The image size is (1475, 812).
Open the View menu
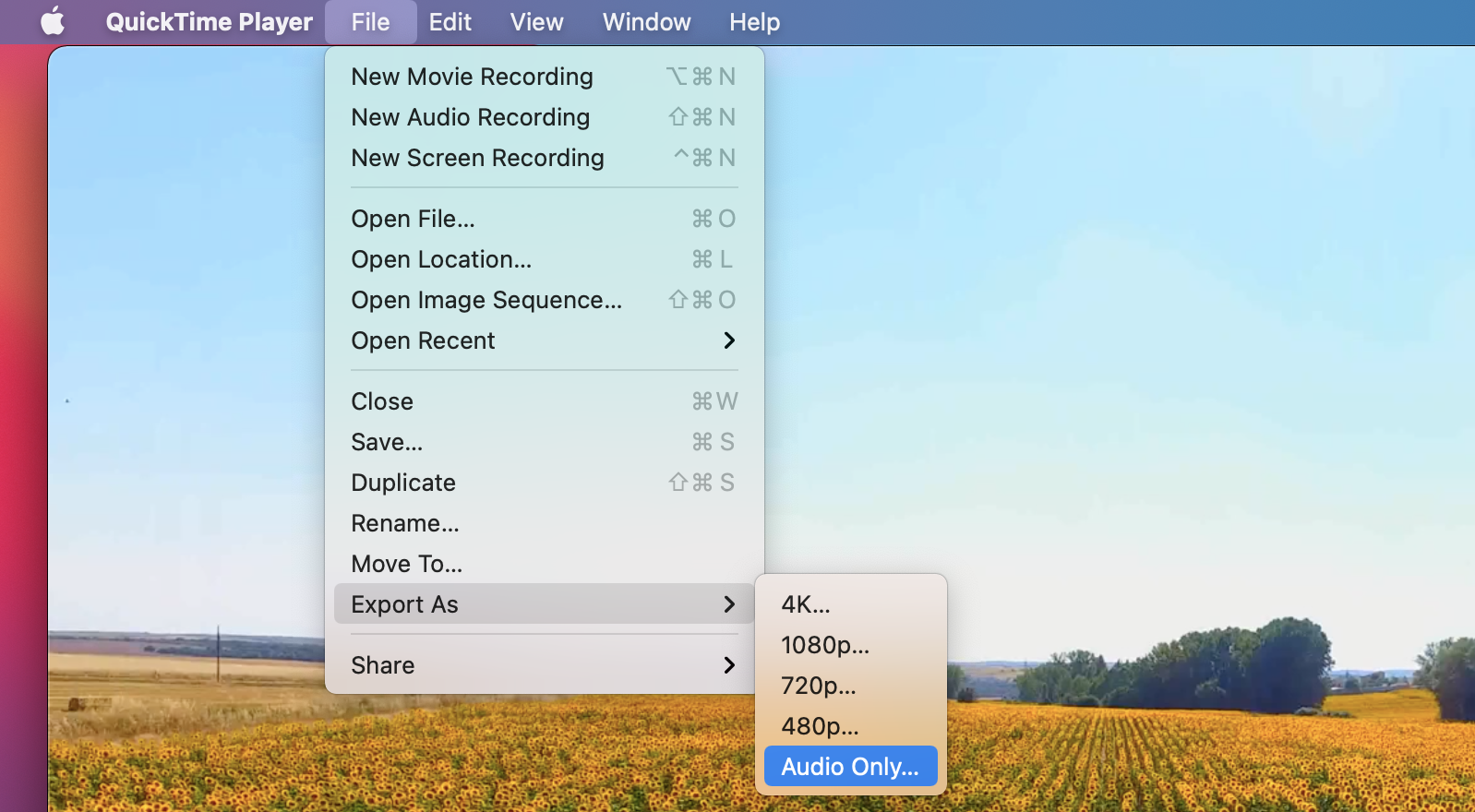tap(536, 21)
